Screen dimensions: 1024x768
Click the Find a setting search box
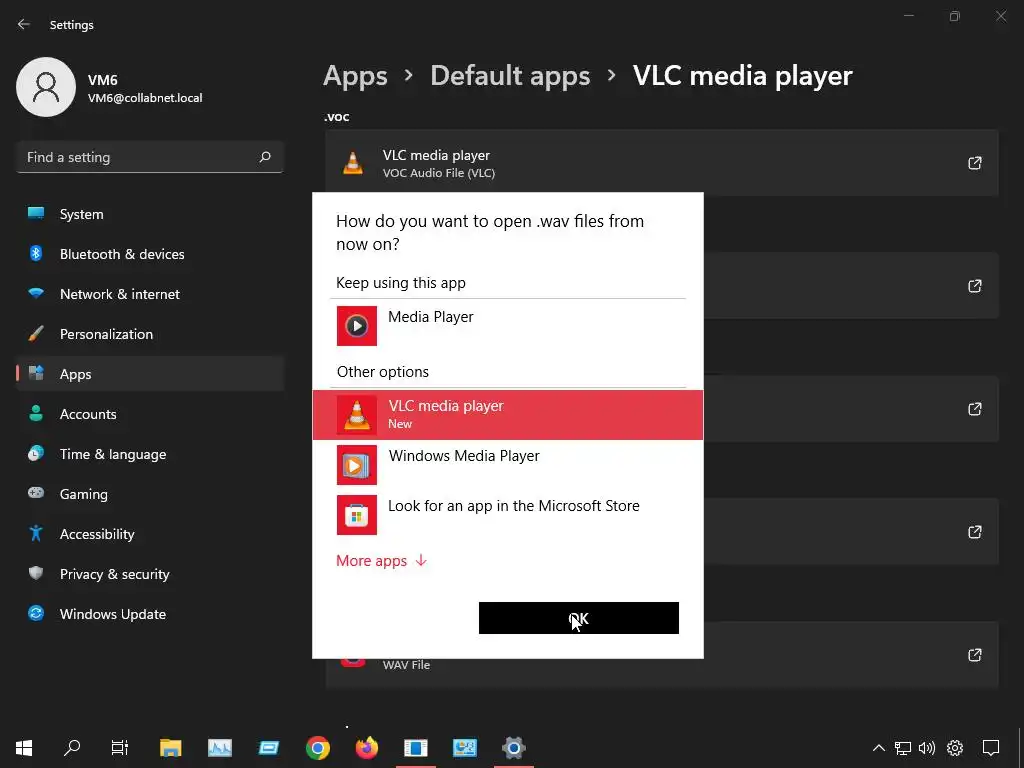(150, 157)
